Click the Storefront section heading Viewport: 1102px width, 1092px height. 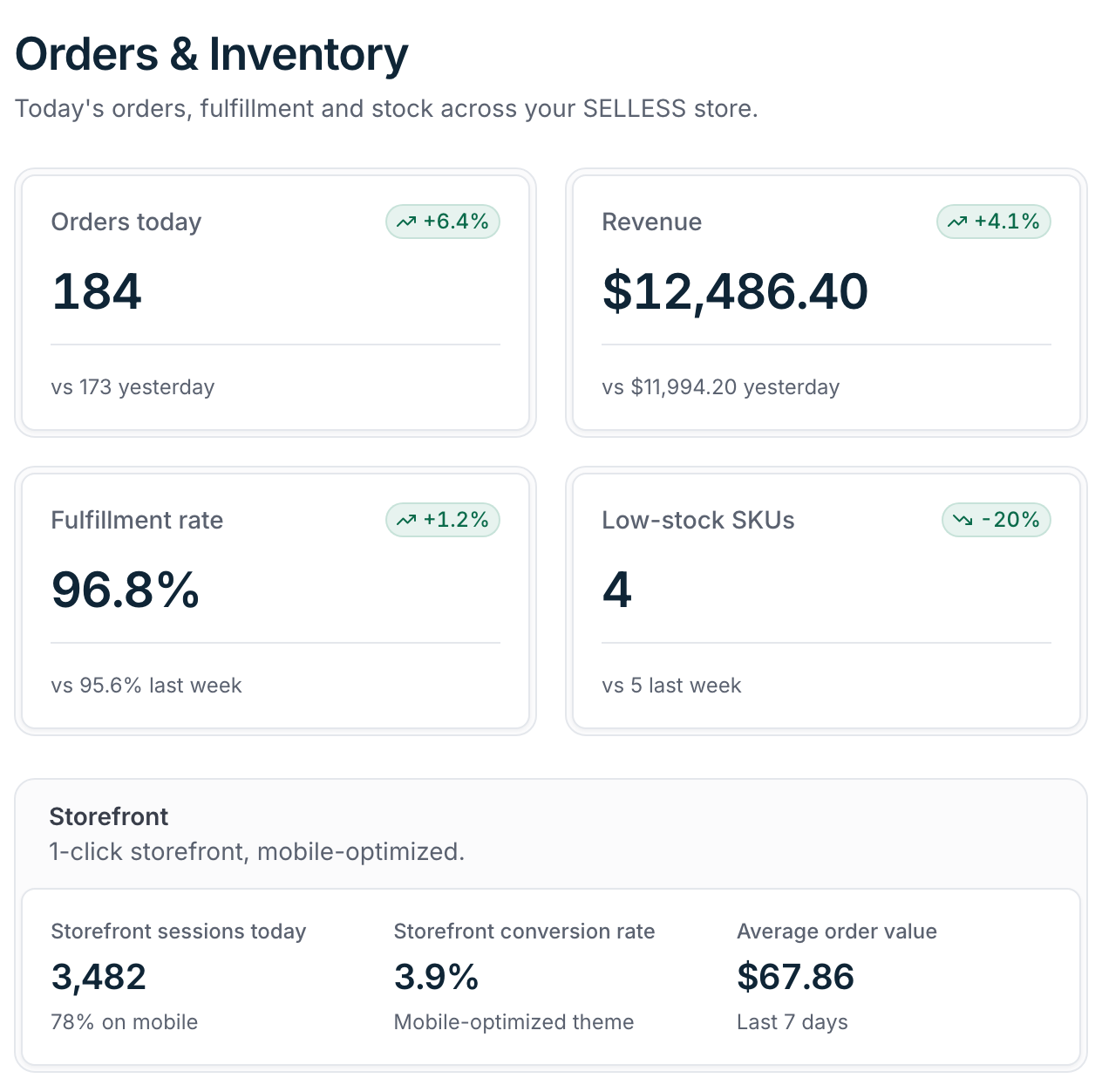(x=109, y=816)
